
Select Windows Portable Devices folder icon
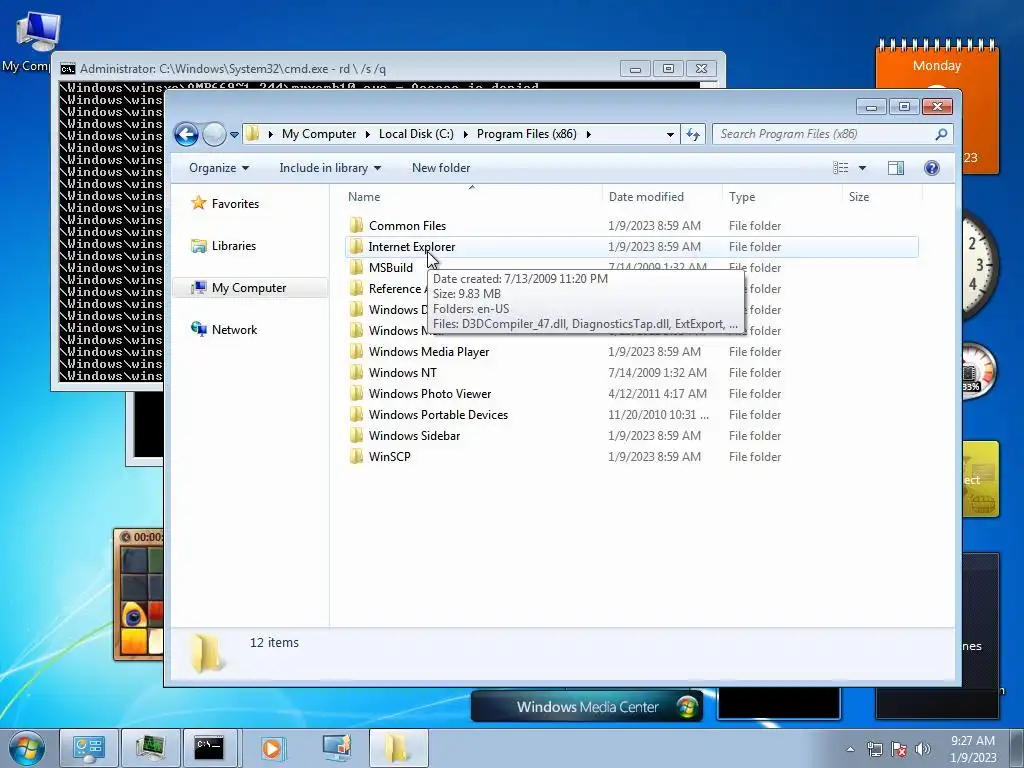point(357,415)
